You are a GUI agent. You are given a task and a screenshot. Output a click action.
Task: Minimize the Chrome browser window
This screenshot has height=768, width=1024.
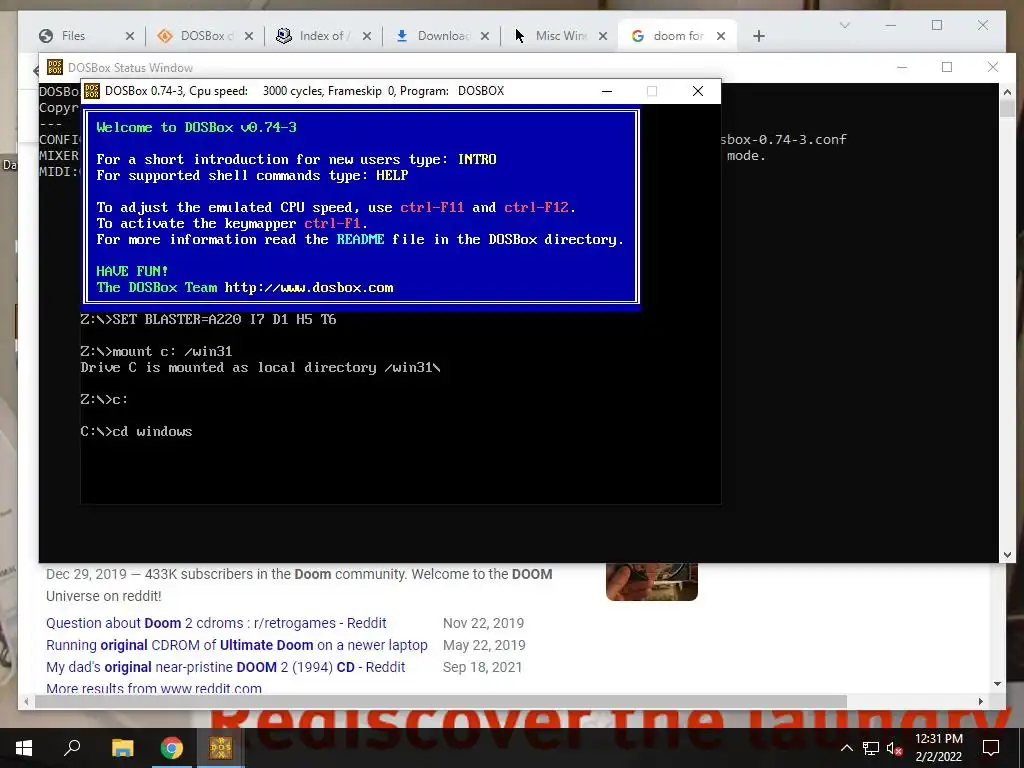click(x=891, y=25)
